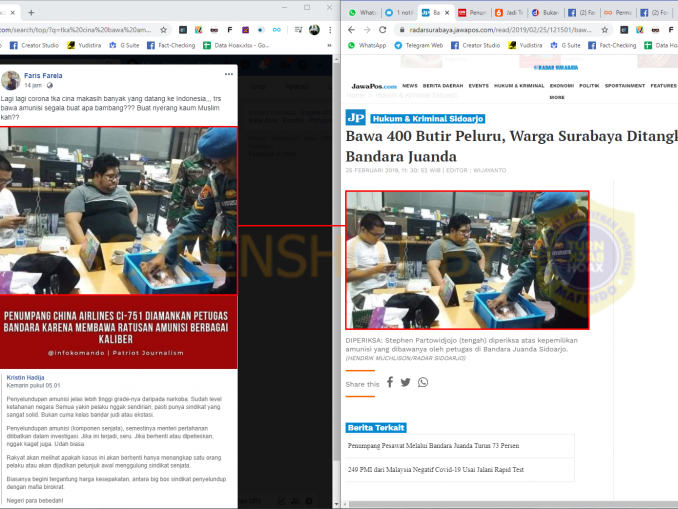
Task: Open Fact-Checking bookmark in left window
Action: pos(171,45)
